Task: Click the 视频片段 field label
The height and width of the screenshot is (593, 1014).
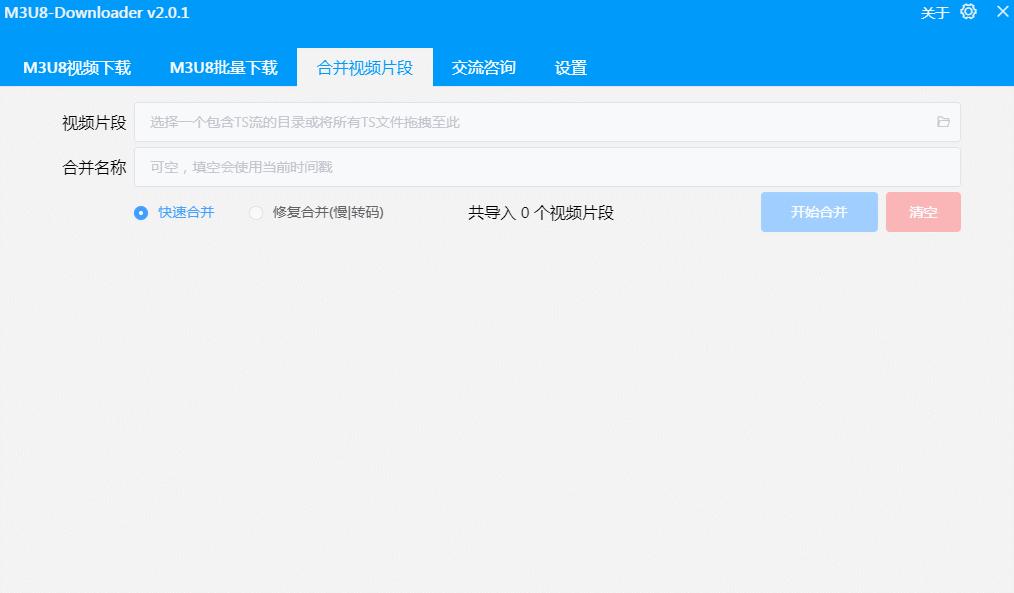Action: 92,121
